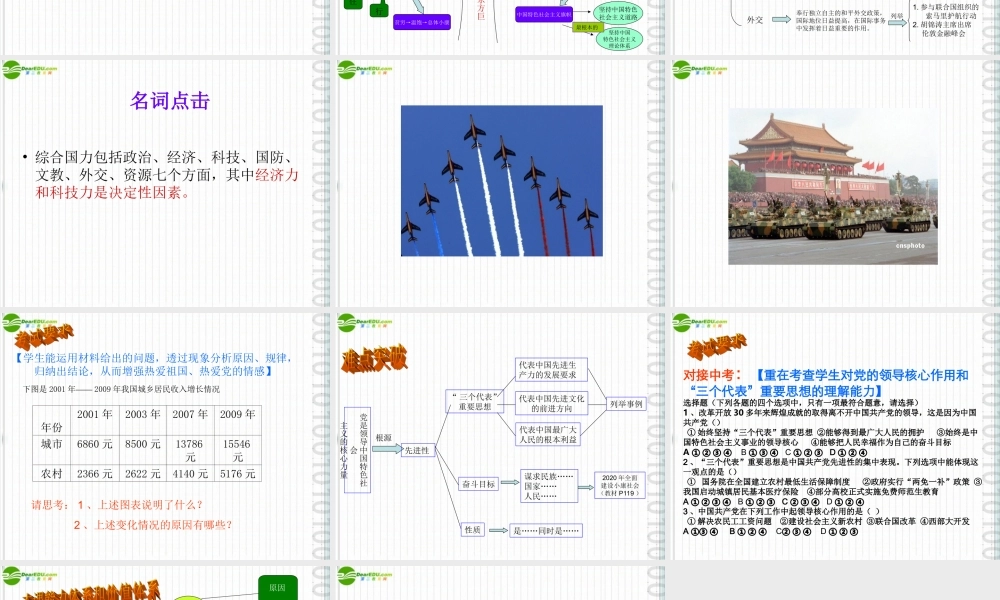Screen dimensions: 1000x600
Task: Click the “三个代表”重要思想 box
Action: 474,401
